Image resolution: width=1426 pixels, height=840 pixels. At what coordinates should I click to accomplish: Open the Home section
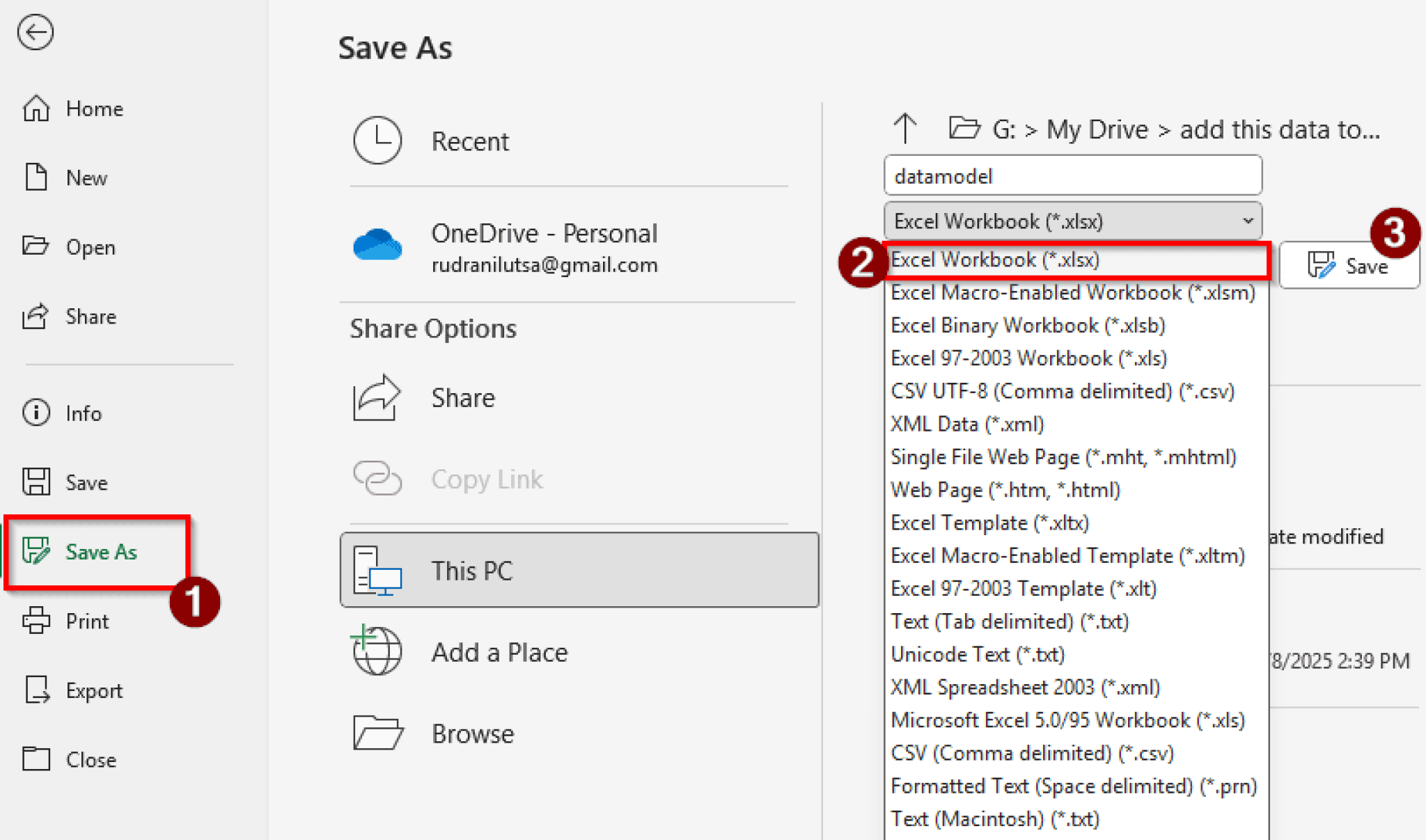coord(94,109)
